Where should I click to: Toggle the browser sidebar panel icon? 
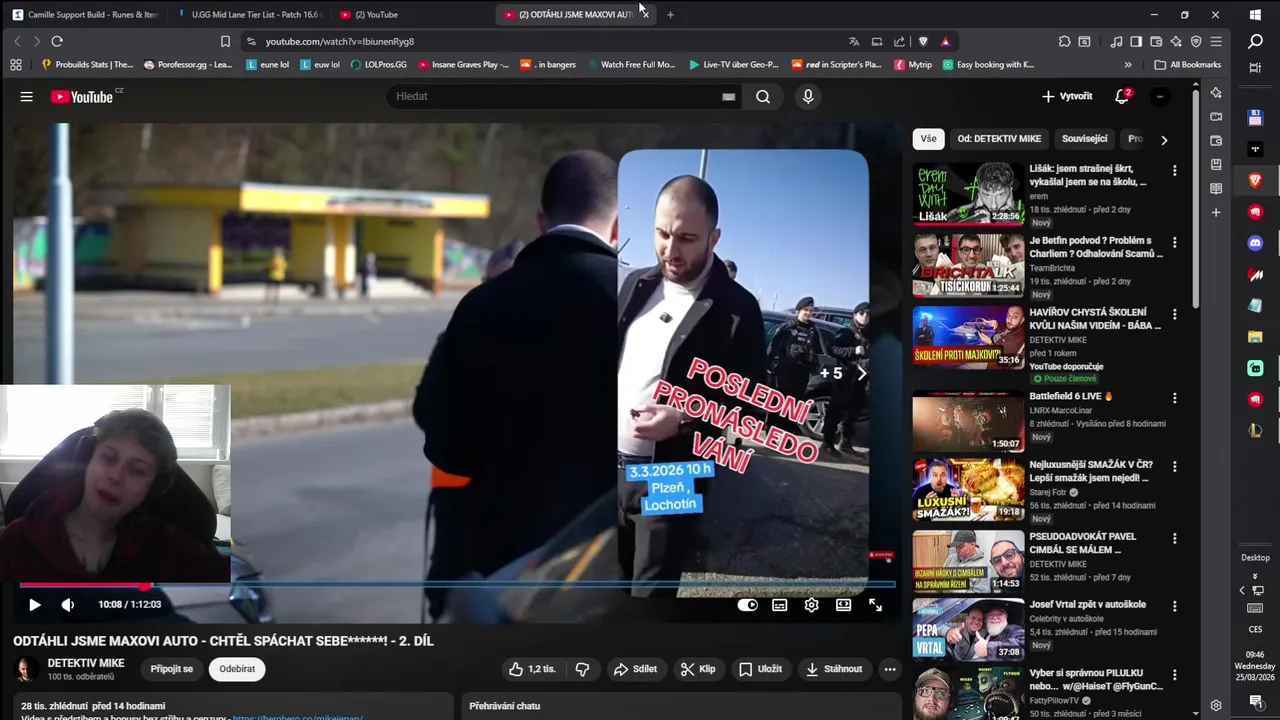click(x=1136, y=41)
